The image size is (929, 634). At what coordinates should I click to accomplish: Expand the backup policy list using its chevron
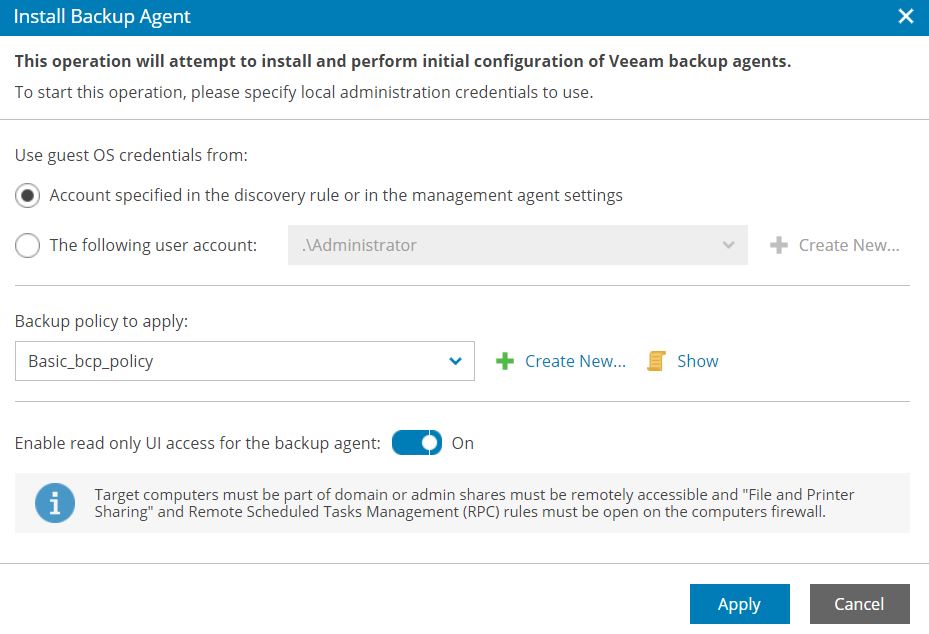455,361
